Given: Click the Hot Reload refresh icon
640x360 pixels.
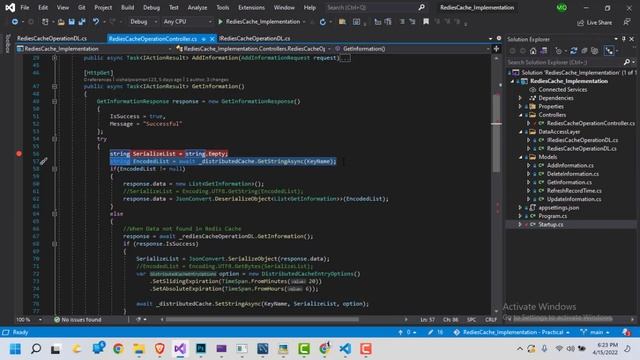Looking at the screenshot, I should click(322, 22).
